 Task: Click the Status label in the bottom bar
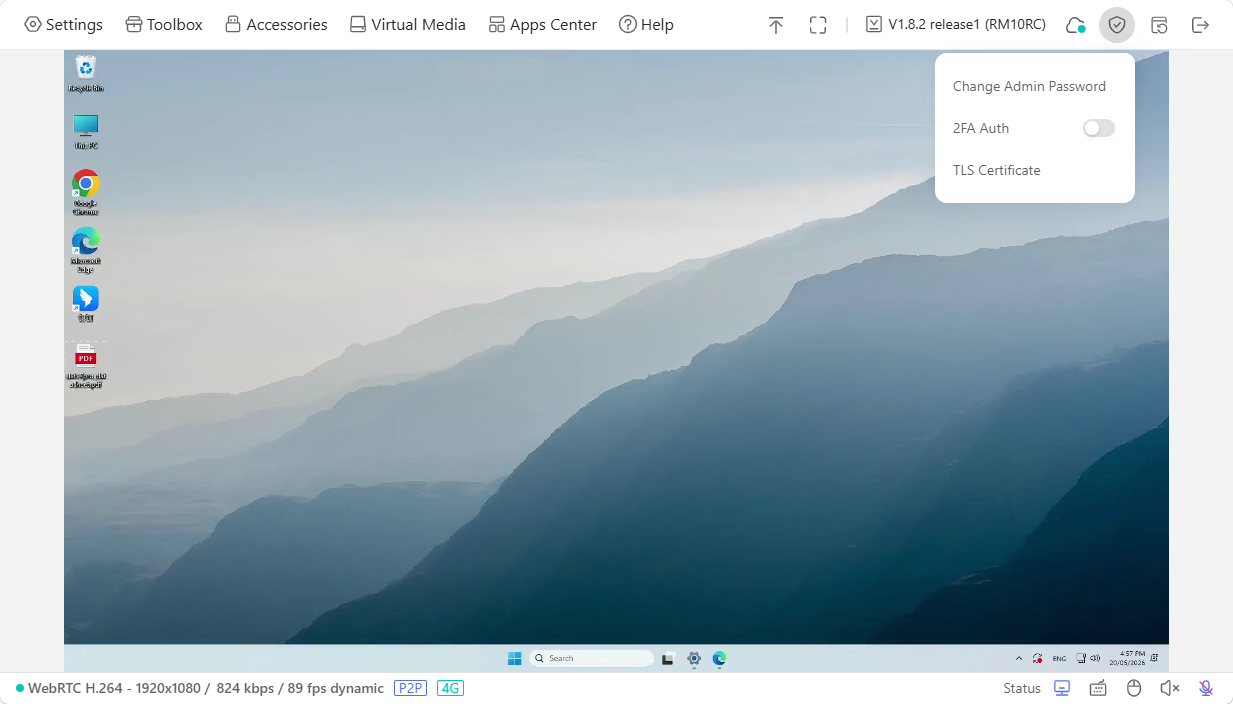[1022, 688]
